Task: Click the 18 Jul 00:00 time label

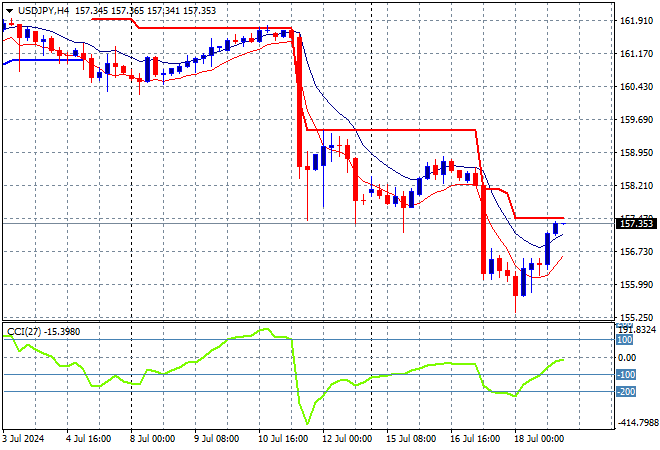Action: (539, 439)
